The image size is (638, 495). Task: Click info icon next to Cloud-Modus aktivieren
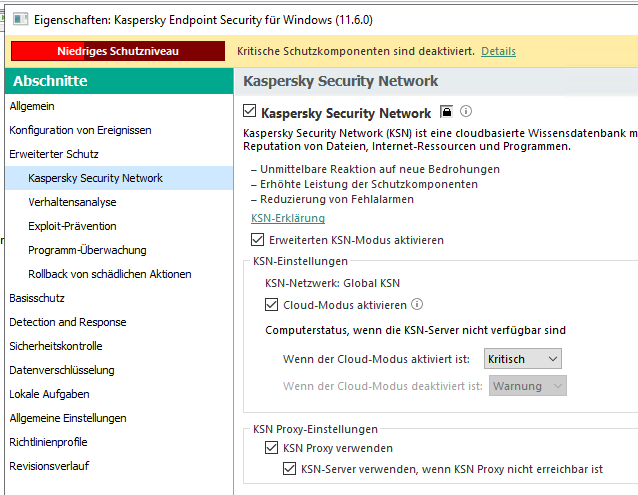[x=417, y=305]
